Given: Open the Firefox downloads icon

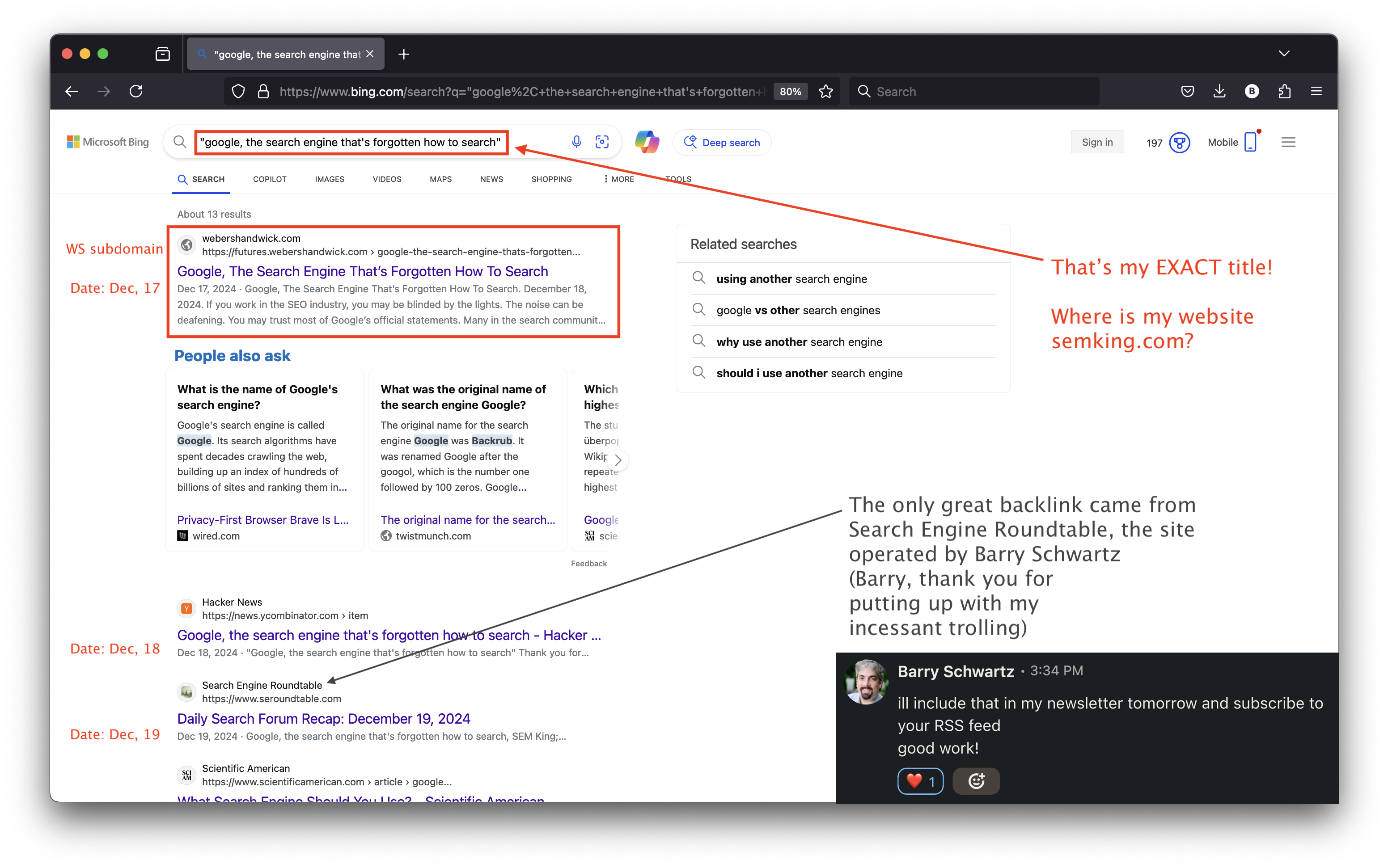Looking at the screenshot, I should click(1220, 91).
